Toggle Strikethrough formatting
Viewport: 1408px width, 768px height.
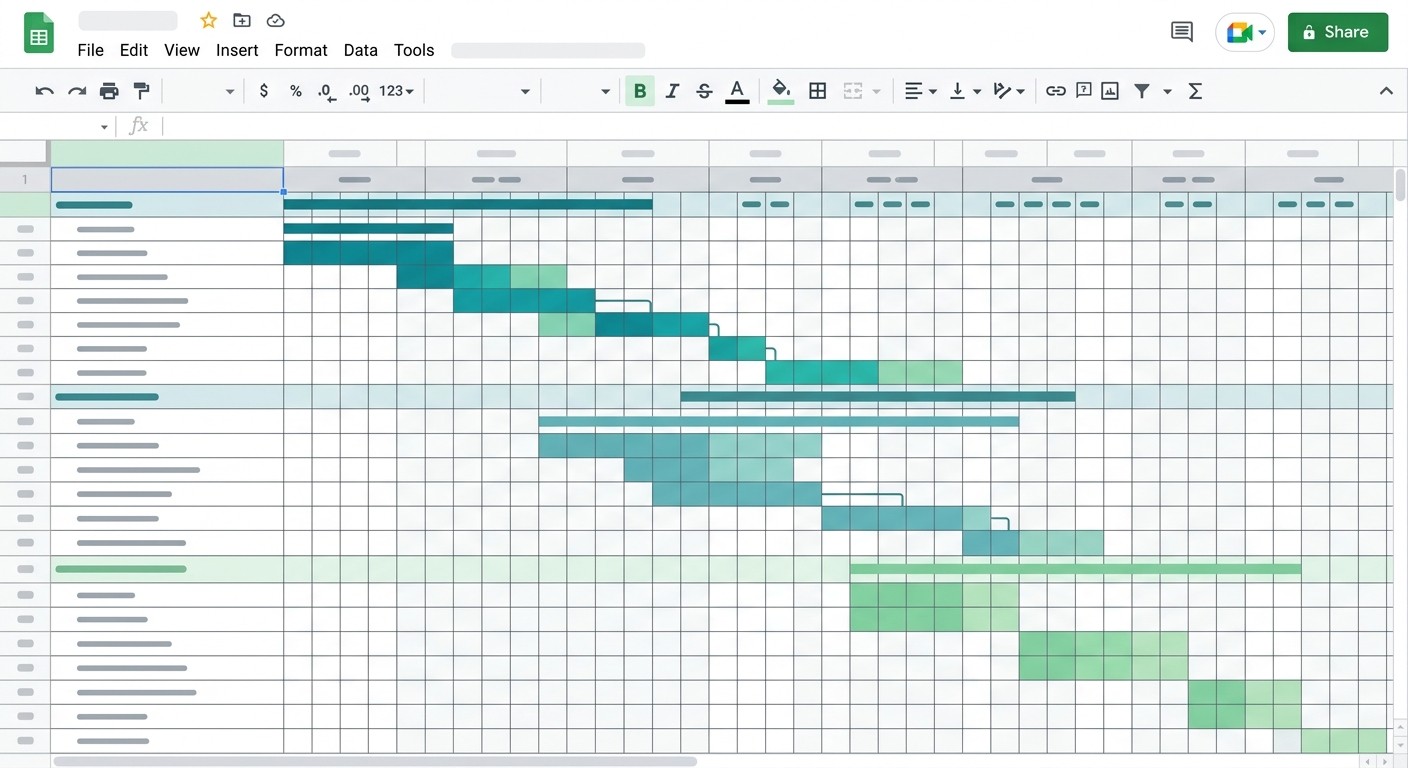(704, 91)
